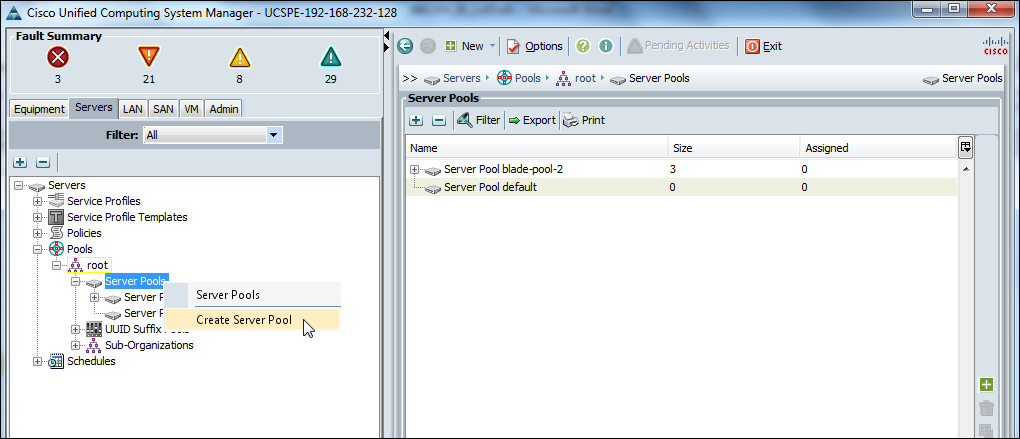Click the Exit toolbar button

point(764,46)
